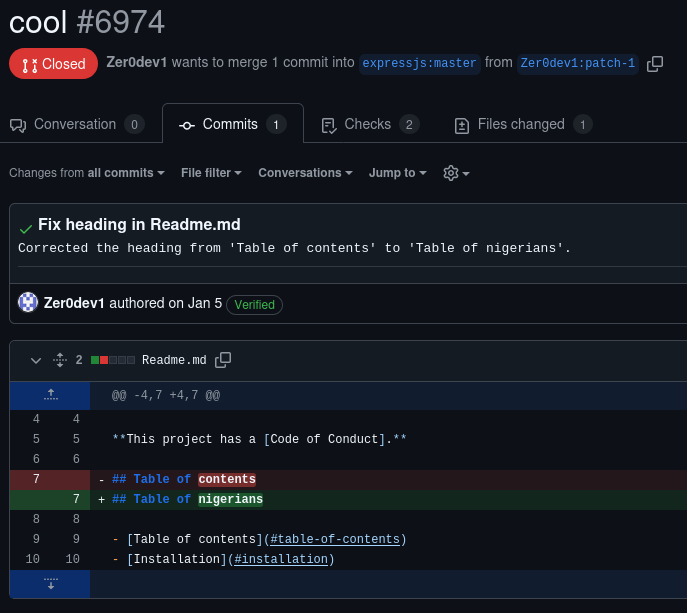Click Zer0dev1 avatar image
The width and height of the screenshot is (687, 613).
[x=28, y=302]
